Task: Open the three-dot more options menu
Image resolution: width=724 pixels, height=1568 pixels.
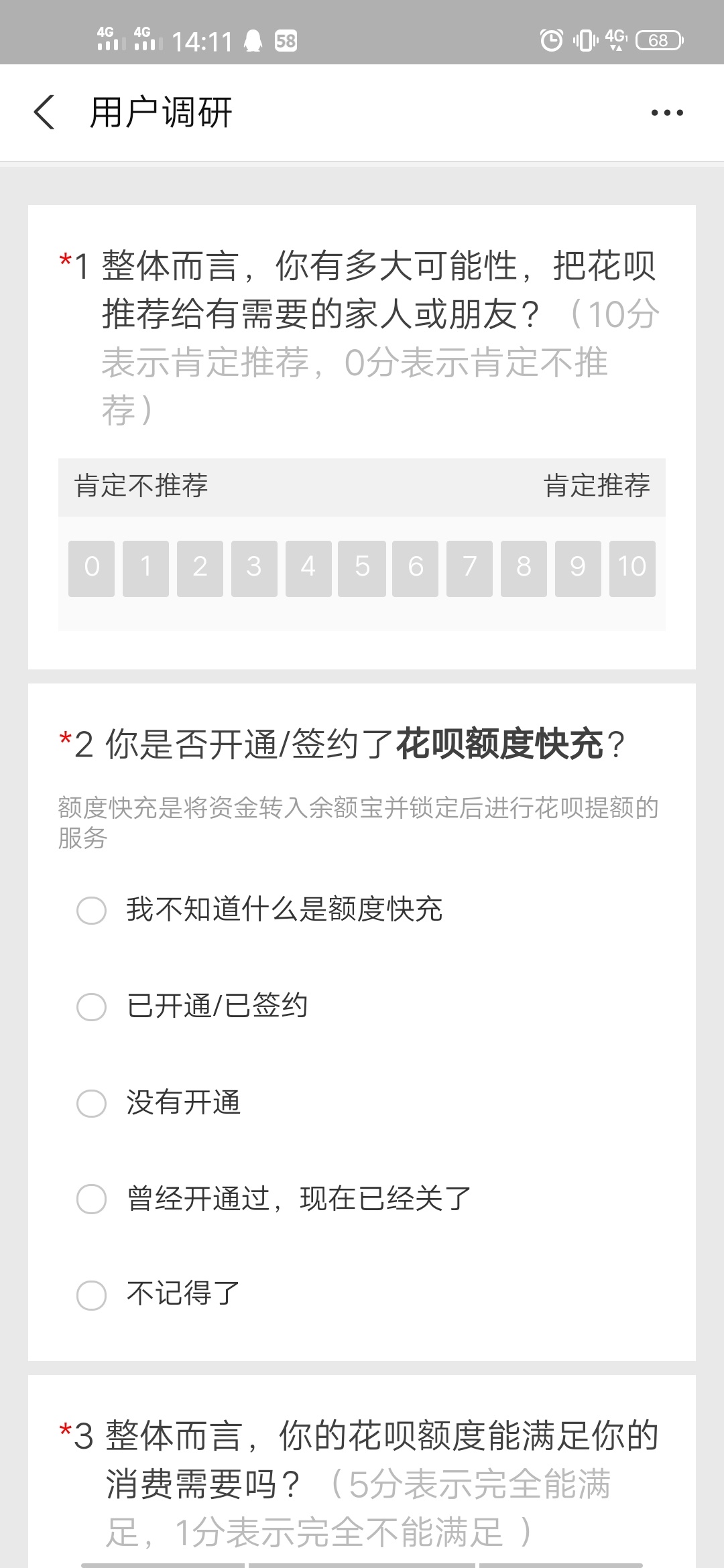Action: [667, 113]
